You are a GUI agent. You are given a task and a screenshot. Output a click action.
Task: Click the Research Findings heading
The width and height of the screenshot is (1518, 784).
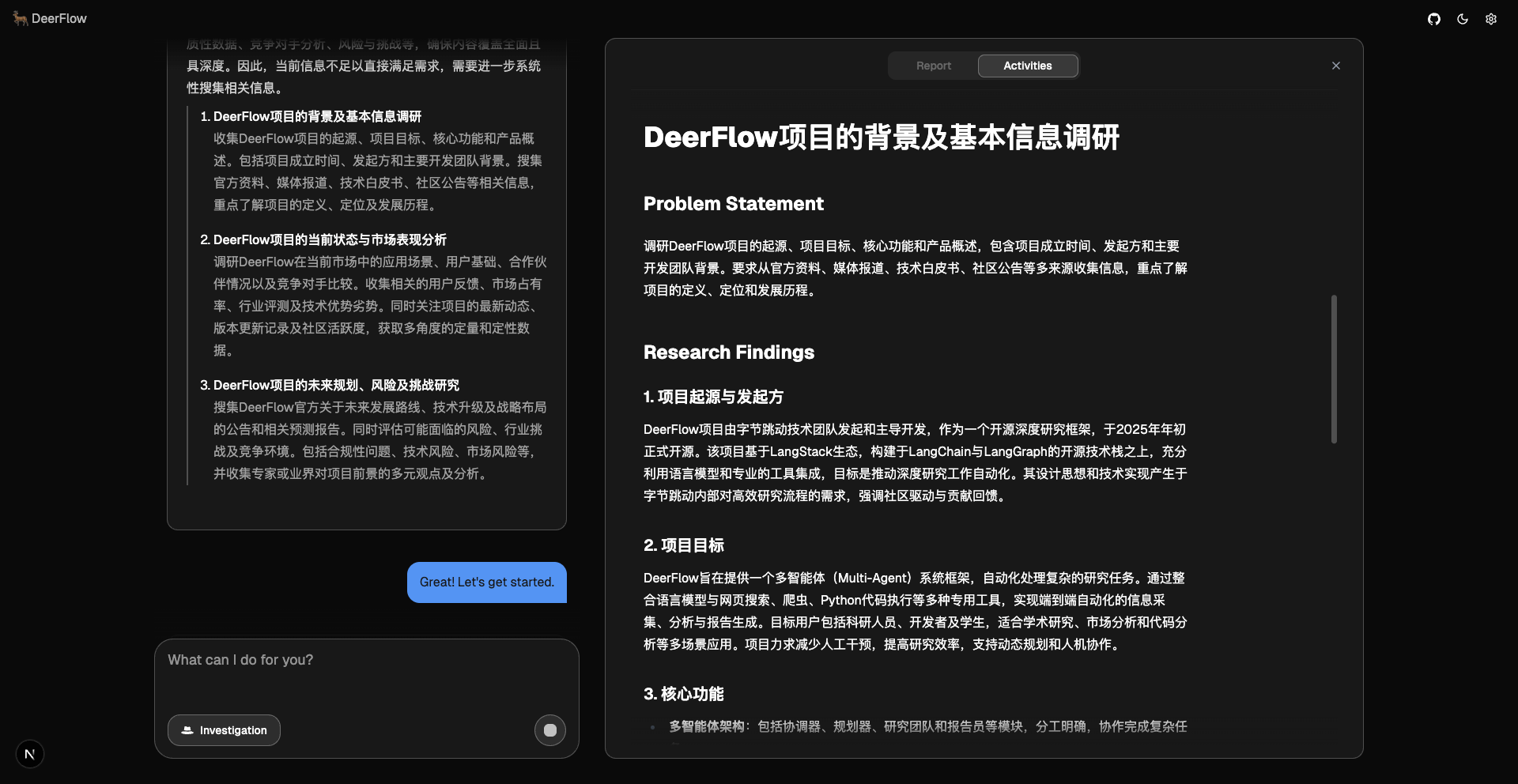tap(728, 352)
